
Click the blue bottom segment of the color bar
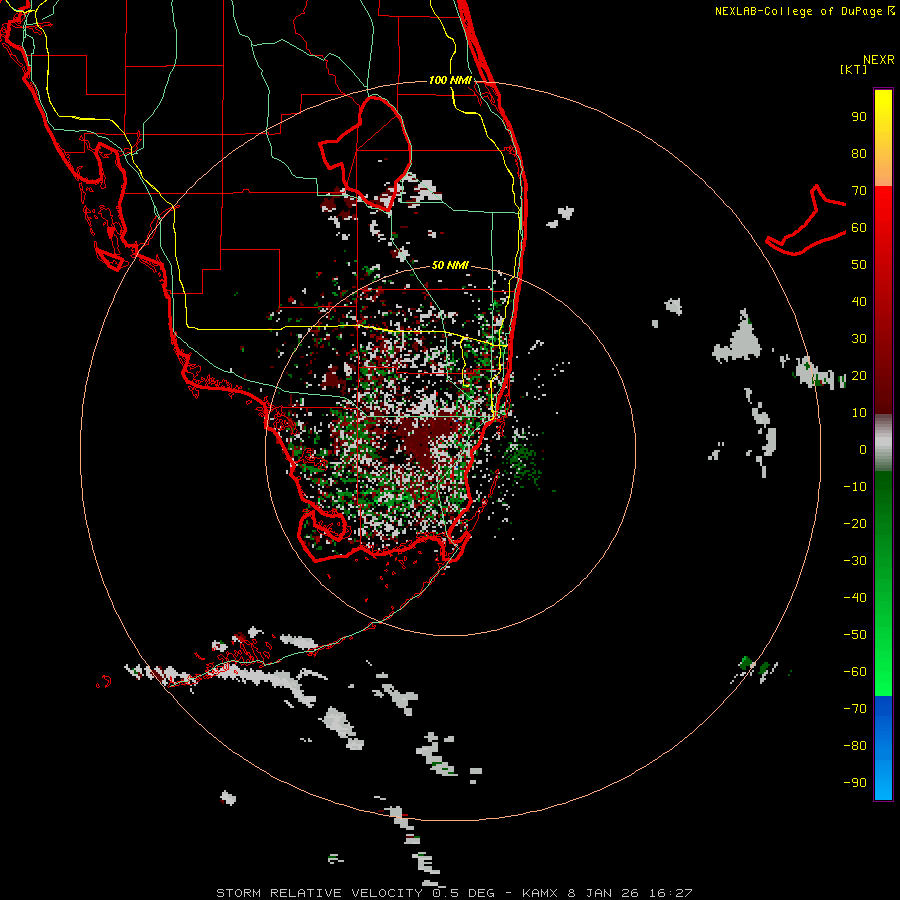[883, 748]
